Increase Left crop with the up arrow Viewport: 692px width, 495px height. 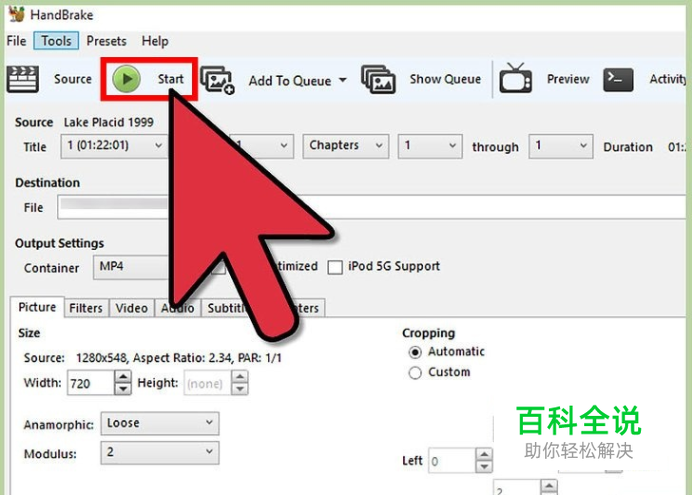point(484,455)
